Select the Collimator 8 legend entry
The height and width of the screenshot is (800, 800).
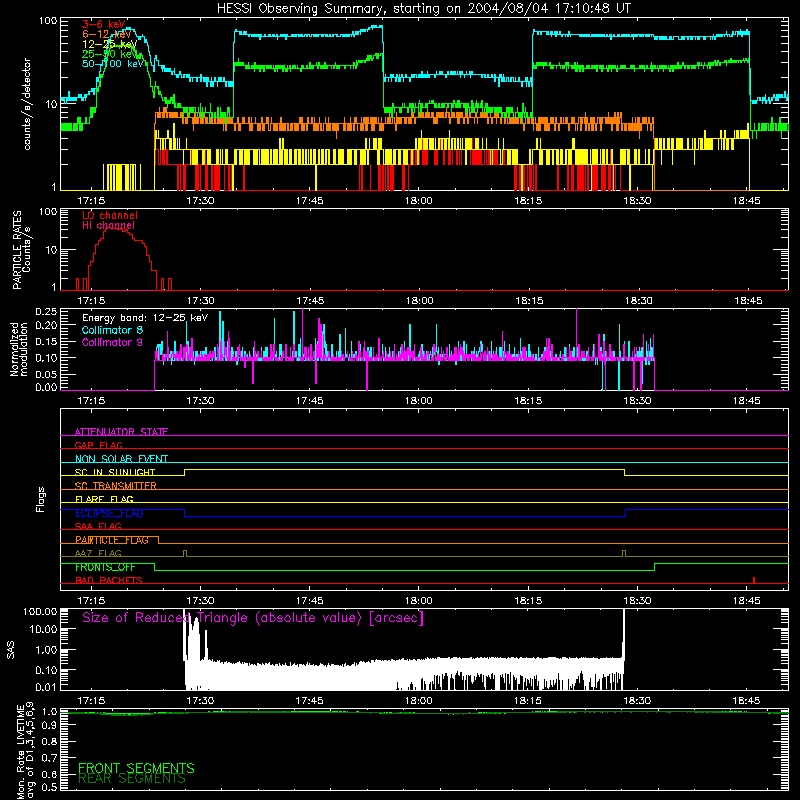coord(112,330)
